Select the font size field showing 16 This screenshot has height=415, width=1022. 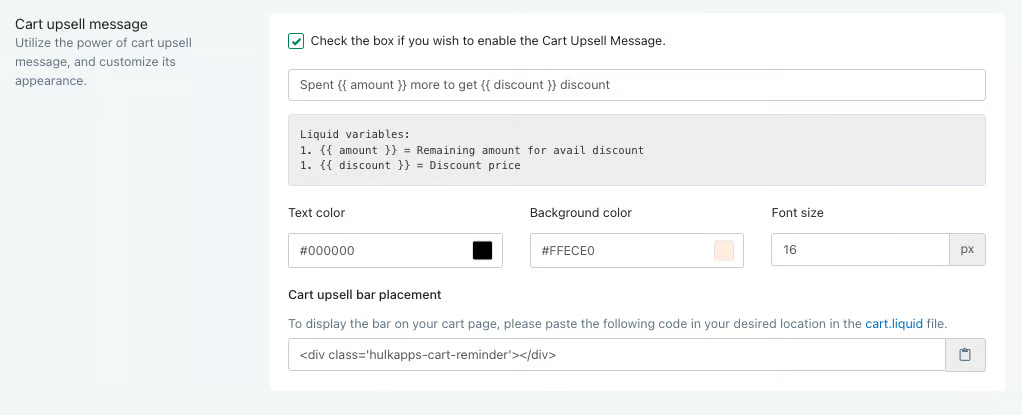pyautogui.click(x=860, y=250)
